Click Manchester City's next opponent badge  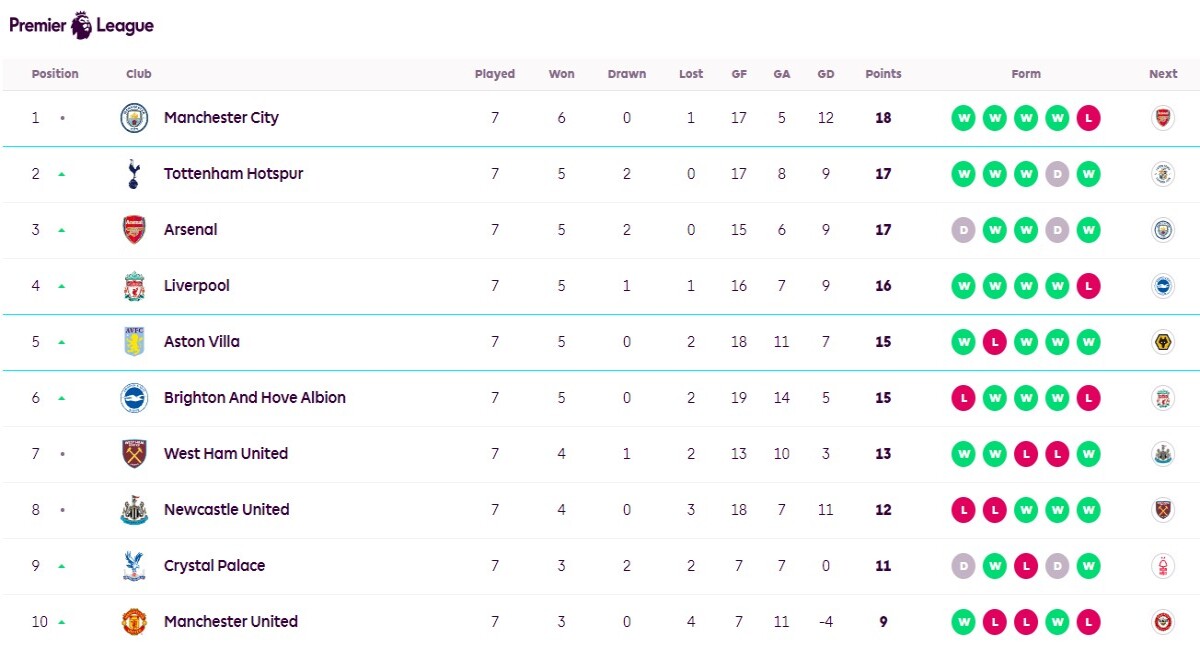pos(1162,118)
